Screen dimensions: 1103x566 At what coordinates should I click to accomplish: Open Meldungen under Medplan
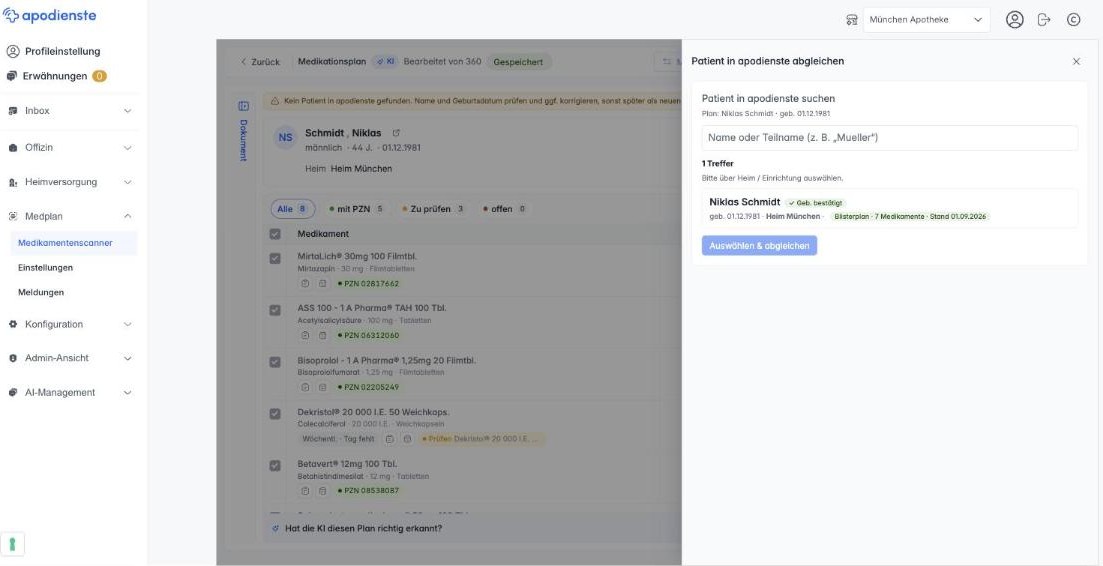42,292
